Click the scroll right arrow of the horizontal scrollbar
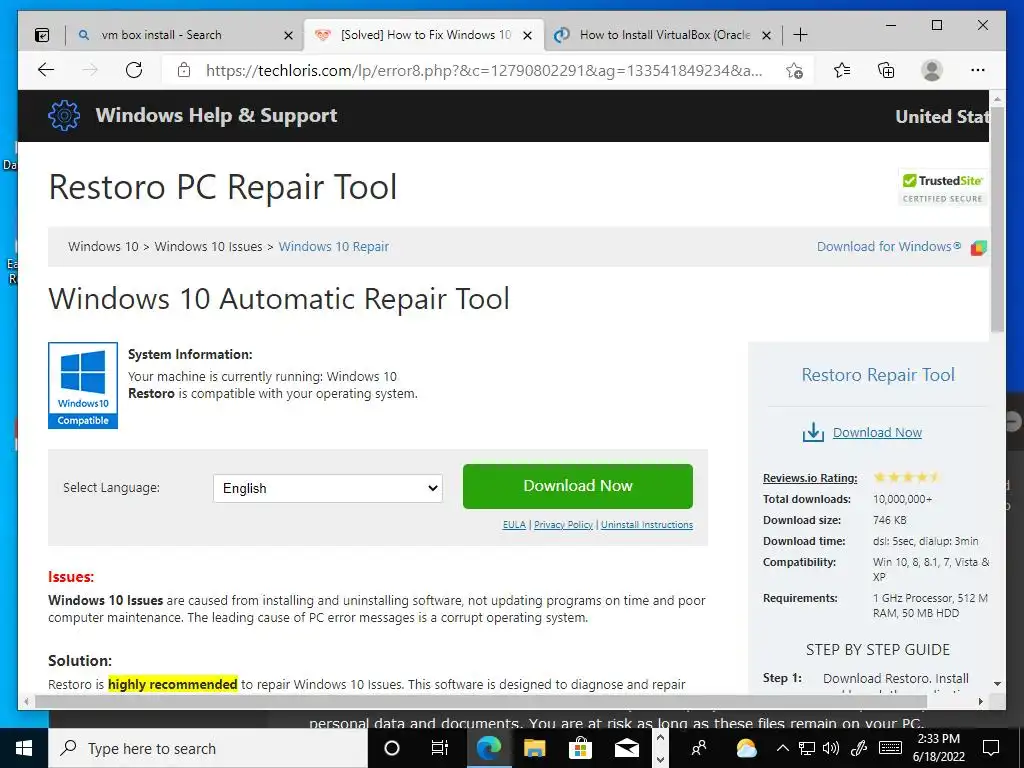Screen dimensions: 1024x768 click(981, 701)
